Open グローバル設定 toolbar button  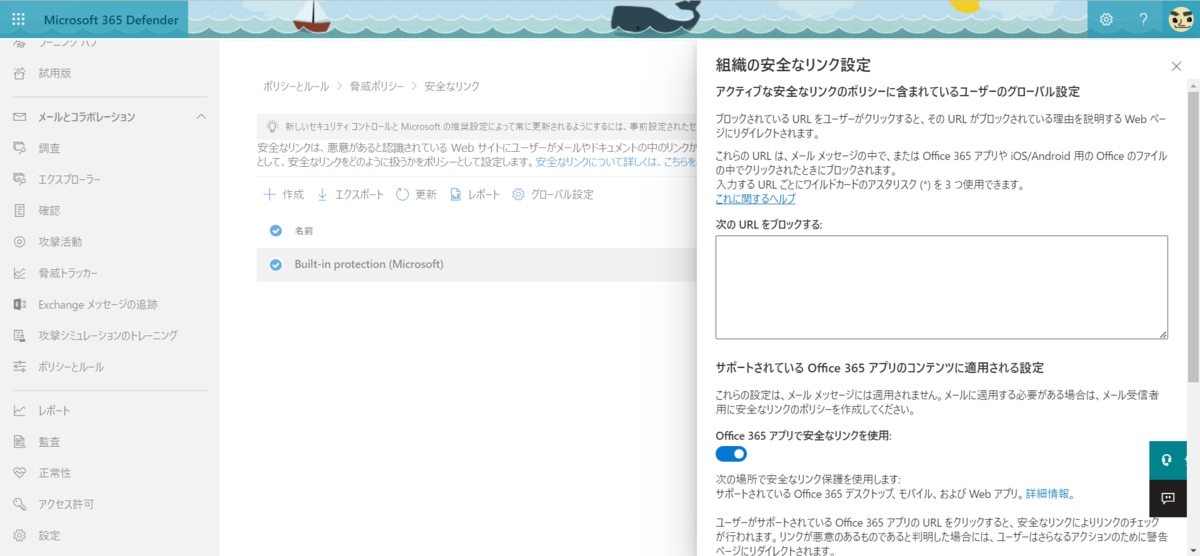[x=552, y=194]
